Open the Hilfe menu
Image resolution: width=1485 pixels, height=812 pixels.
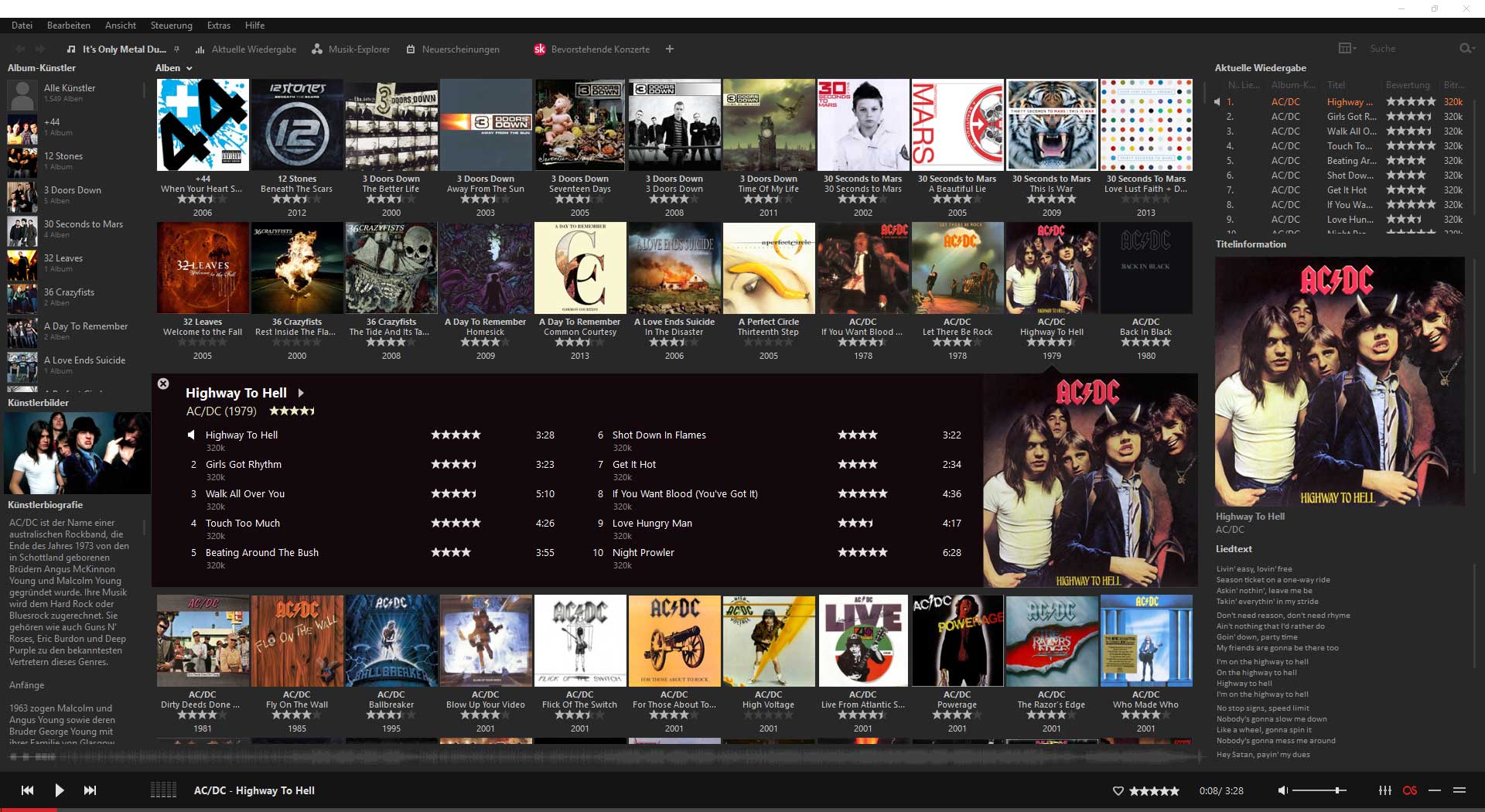(254, 26)
